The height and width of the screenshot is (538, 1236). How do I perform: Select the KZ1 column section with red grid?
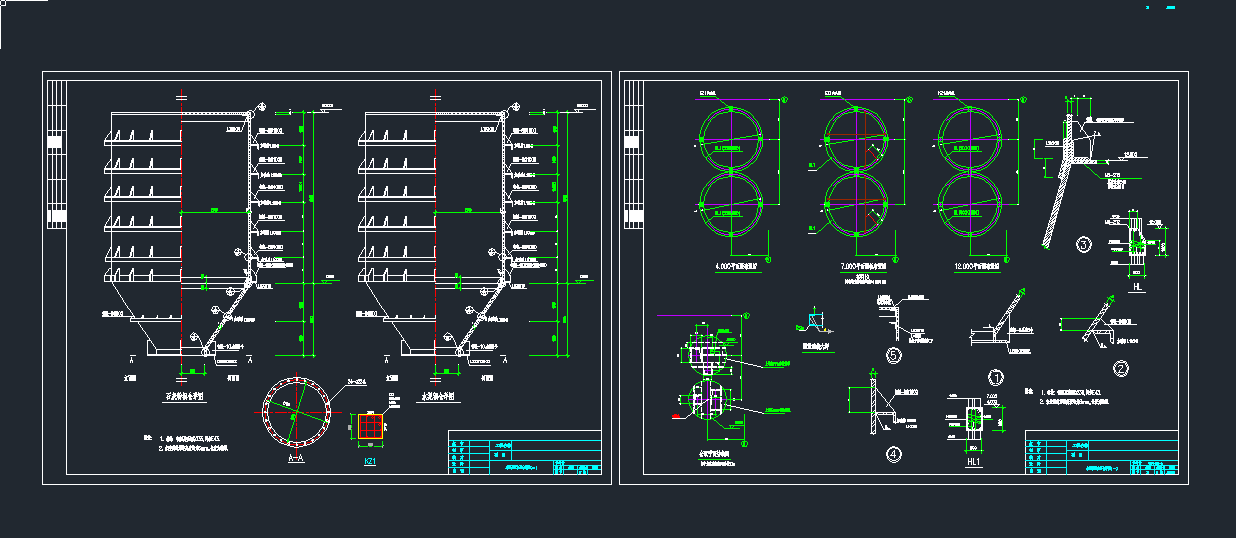tap(371, 427)
